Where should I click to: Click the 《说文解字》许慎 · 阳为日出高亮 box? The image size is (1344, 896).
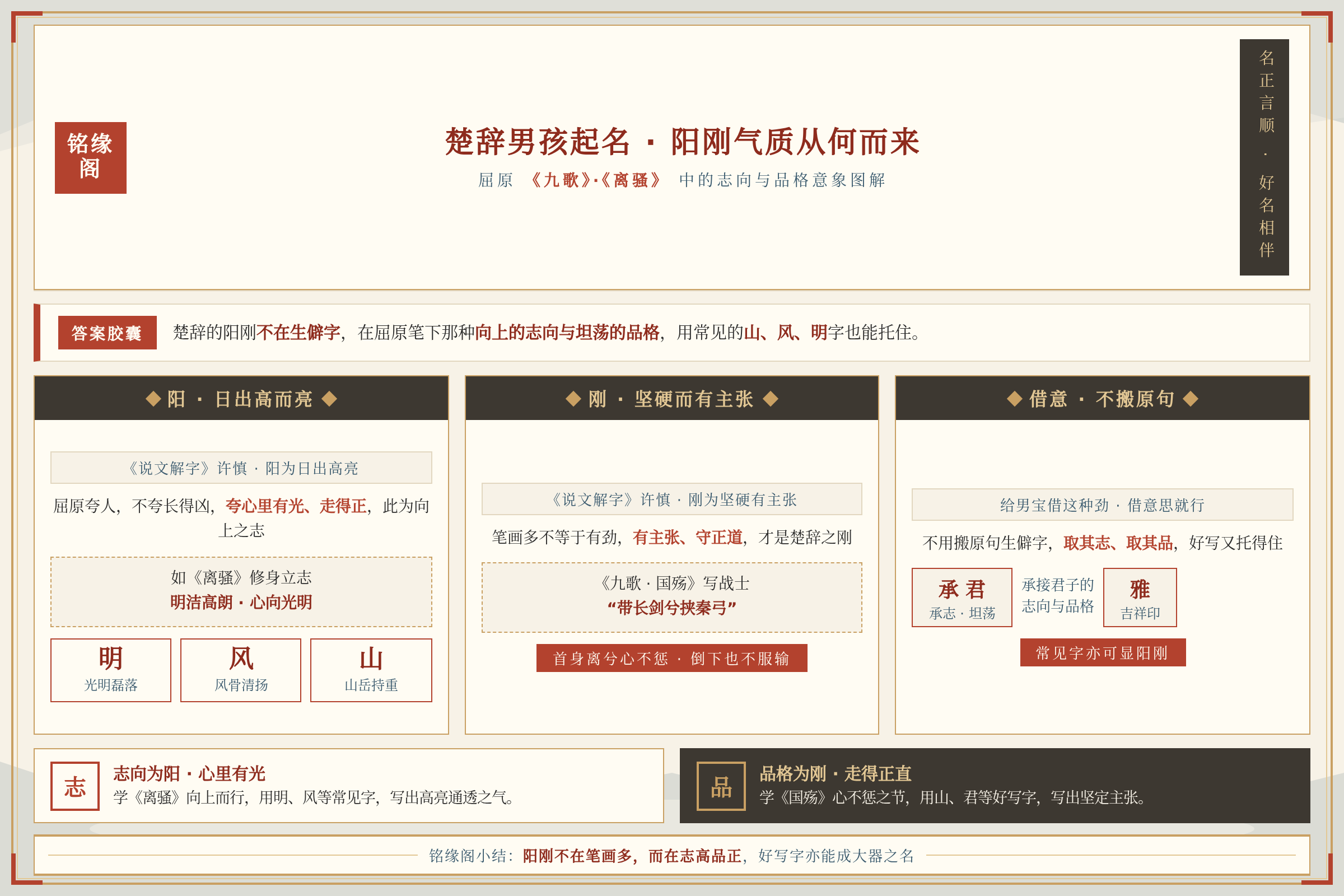pos(241,468)
